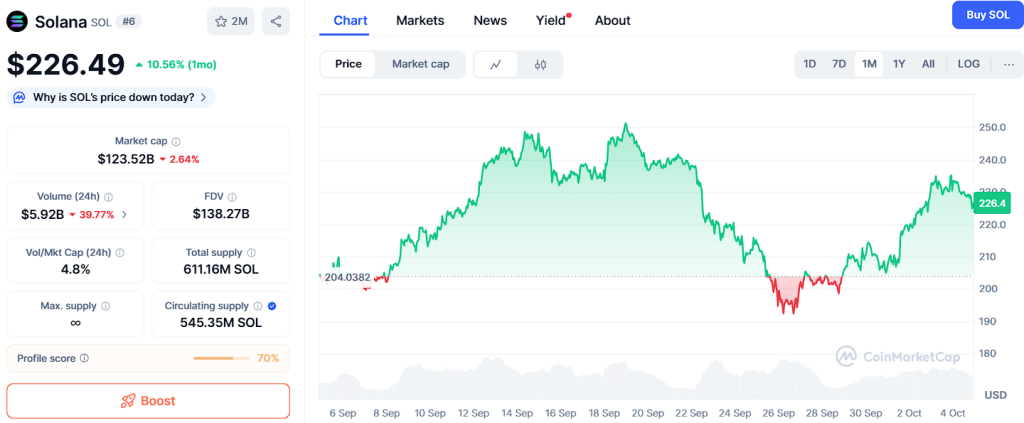Switch to candlestick chart icon
The image size is (1024, 423).
(541, 64)
